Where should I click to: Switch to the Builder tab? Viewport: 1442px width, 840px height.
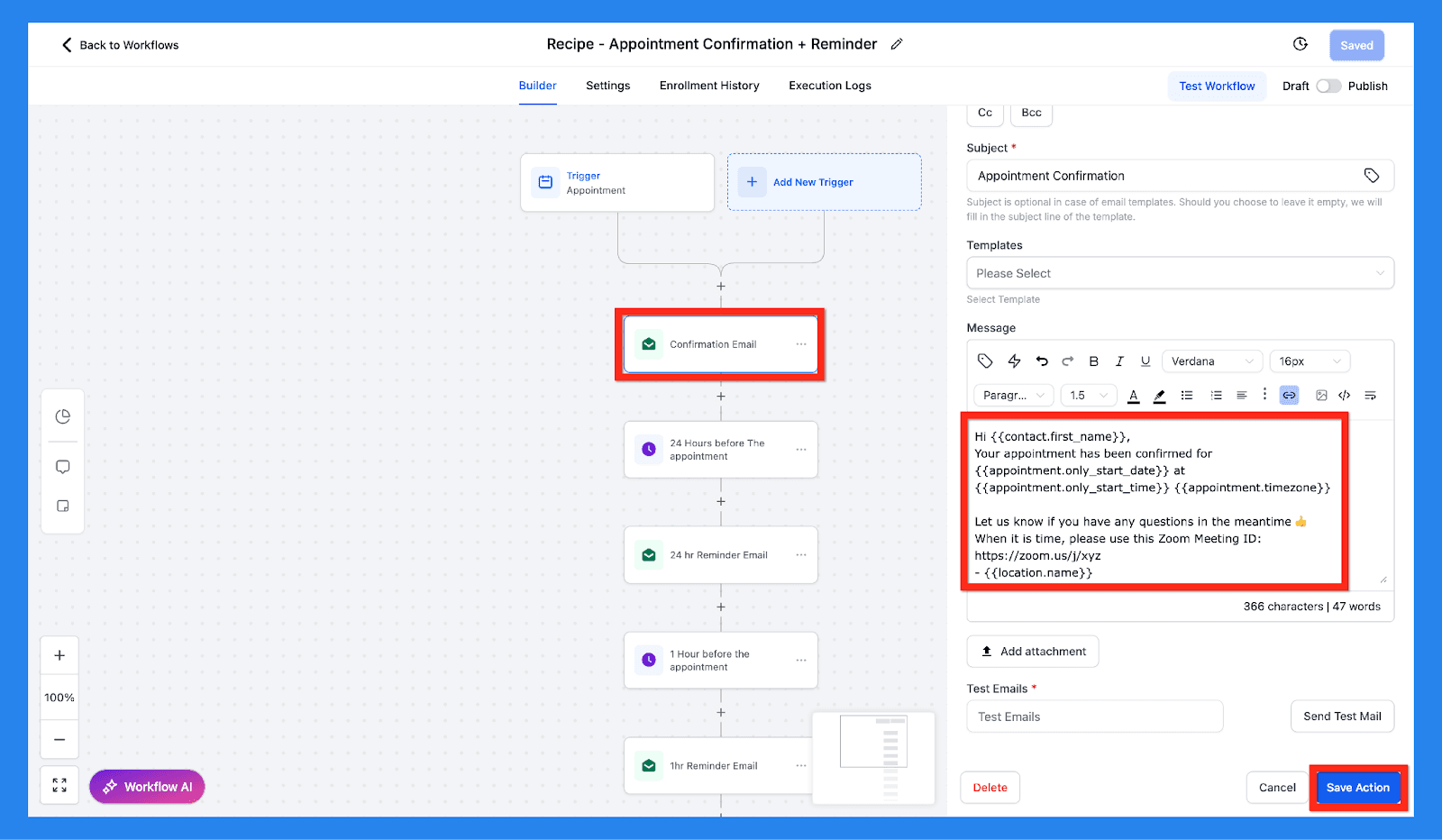click(x=537, y=86)
